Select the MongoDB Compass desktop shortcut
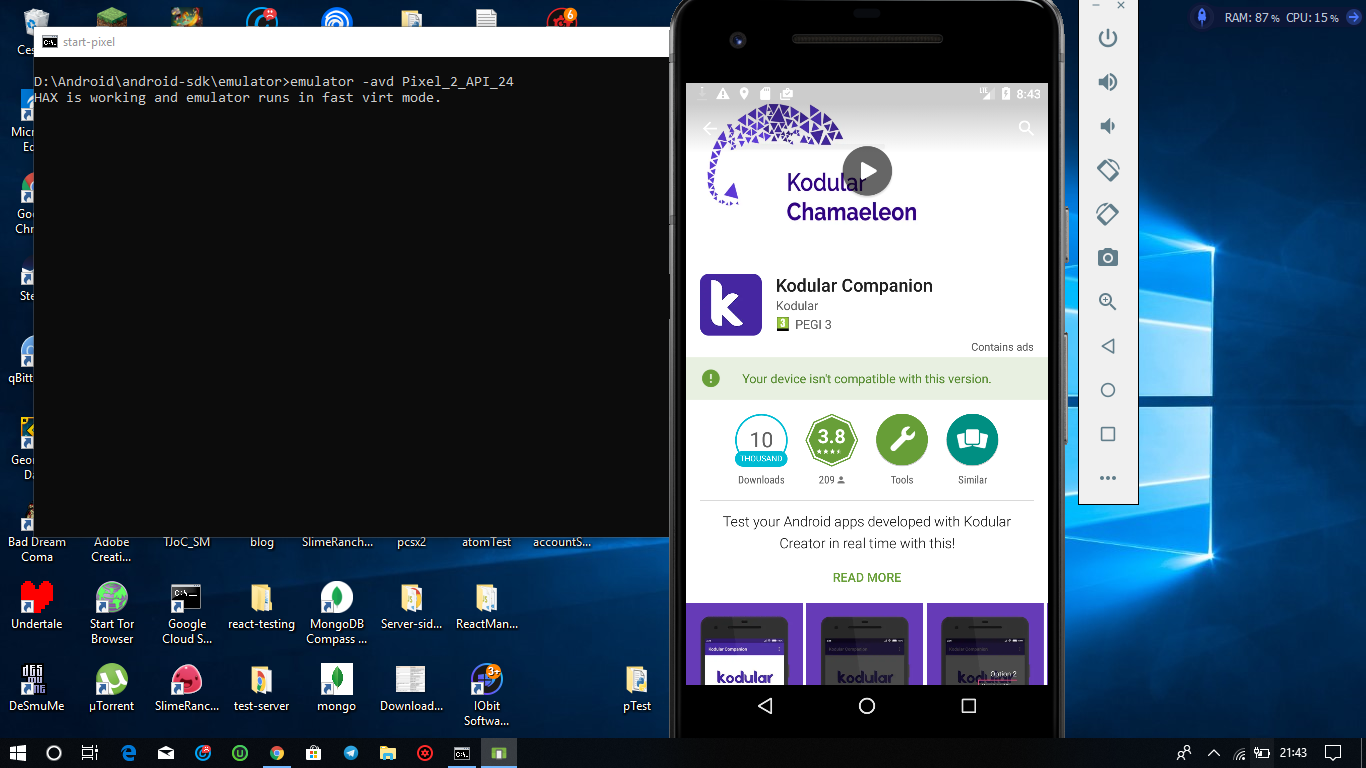 (x=337, y=613)
